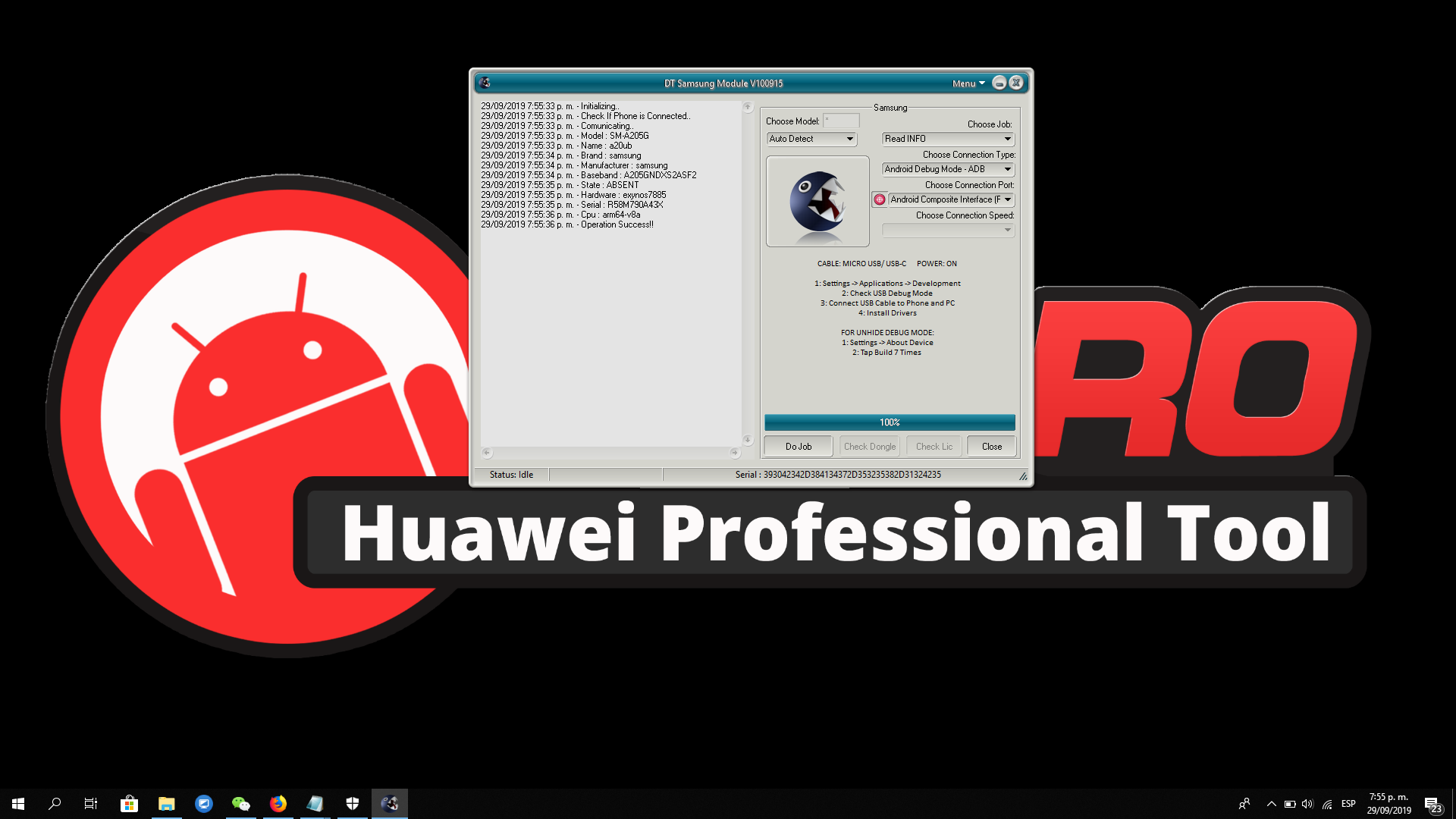Click log line 'Hardware : exynos7885'

pyautogui.click(x=573, y=195)
